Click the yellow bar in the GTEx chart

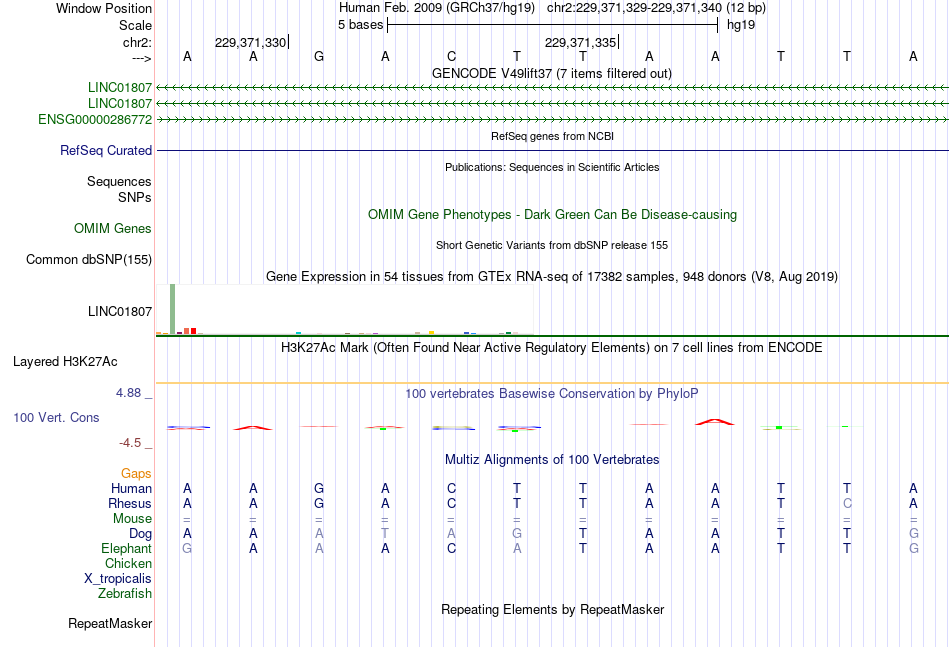pos(431,333)
